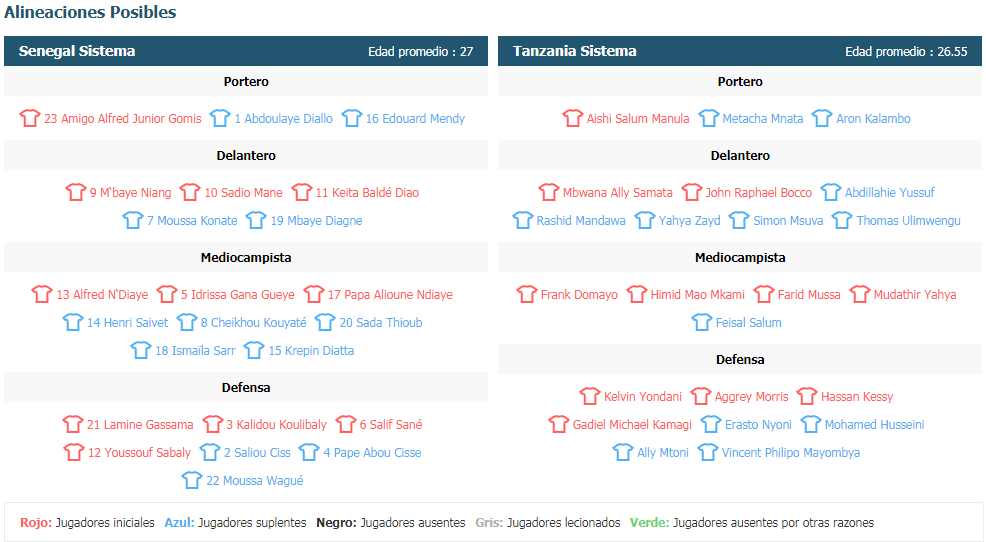Select player John Raphael Bocco
The image size is (986, 542).
click(758, 192)
